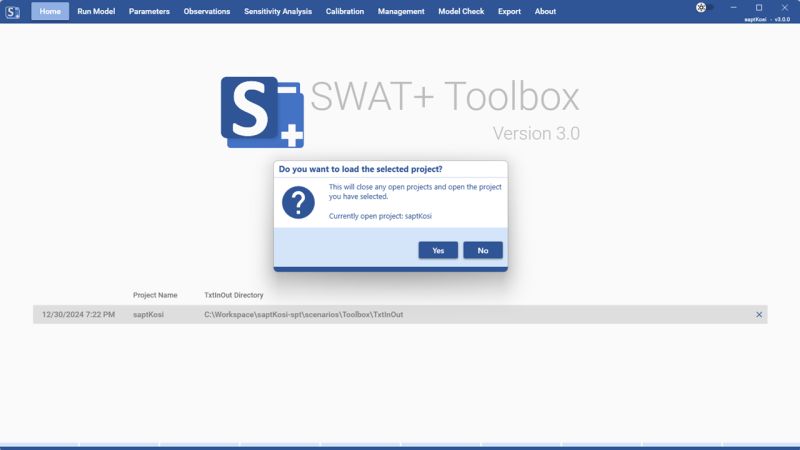Click the SWAT+ Toolbox app icon in title bar
The height and width of the screenshot is (450, 800).
coord(12,12)
